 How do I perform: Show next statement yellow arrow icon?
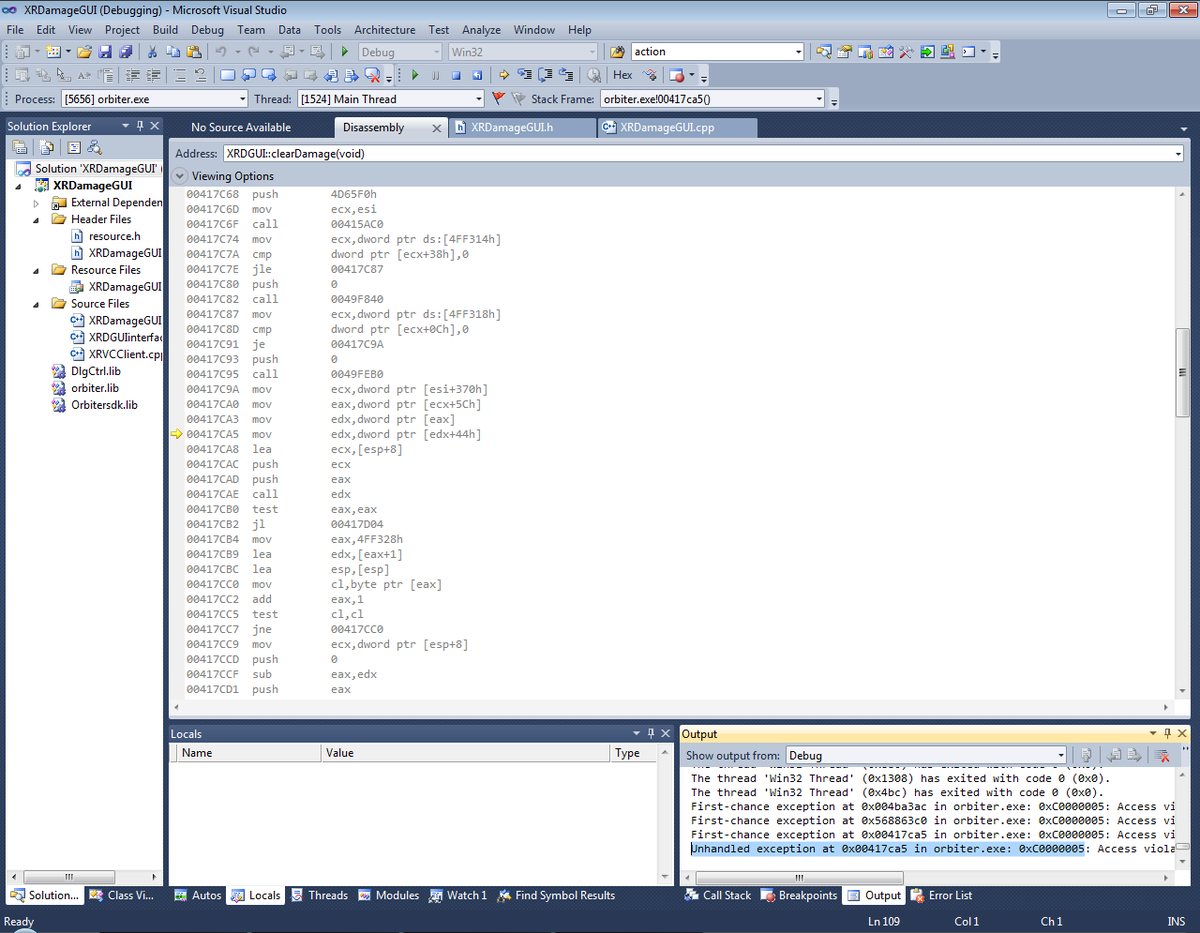[504, 75]
